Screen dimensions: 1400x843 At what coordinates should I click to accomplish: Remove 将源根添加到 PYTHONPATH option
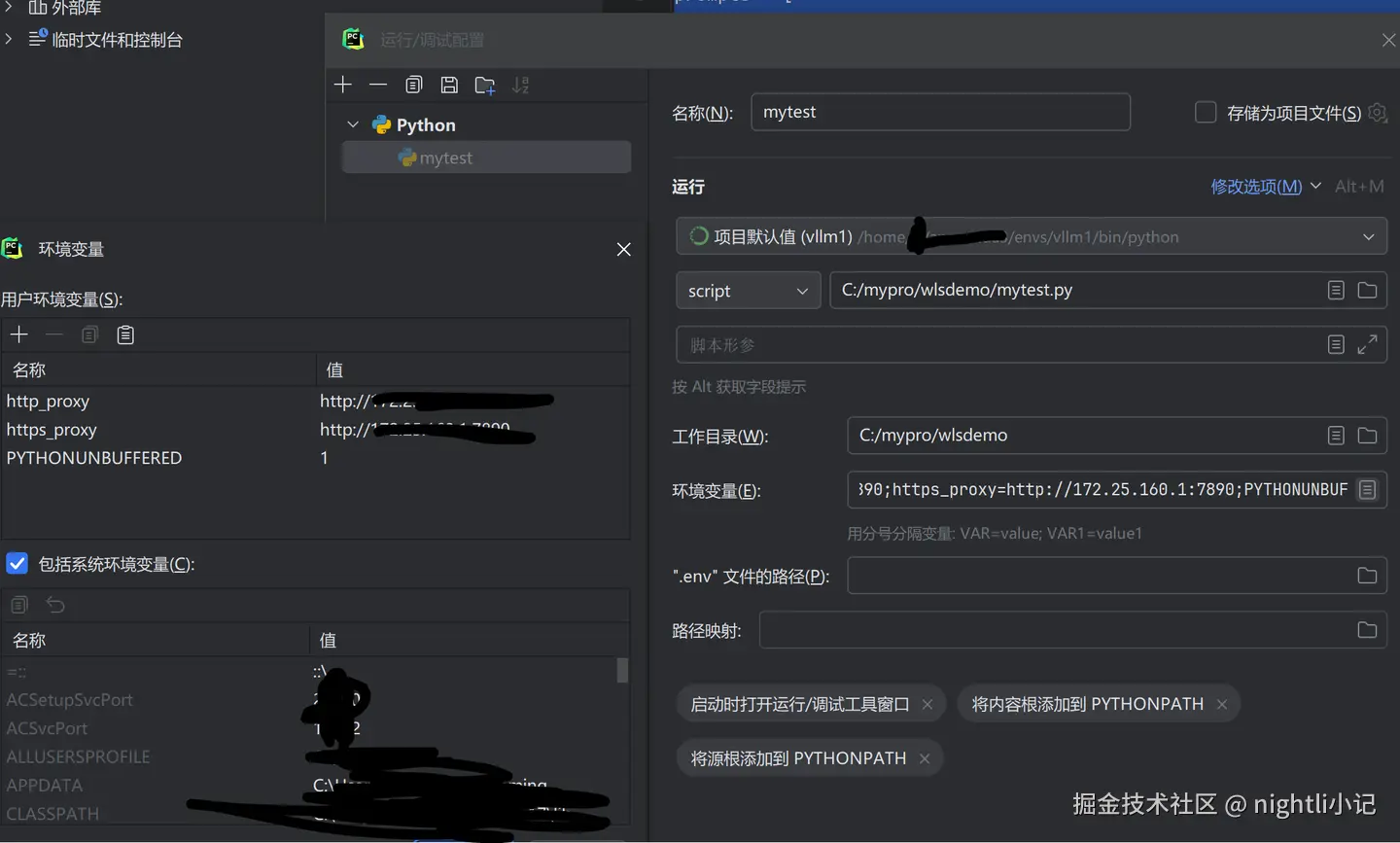924,757
